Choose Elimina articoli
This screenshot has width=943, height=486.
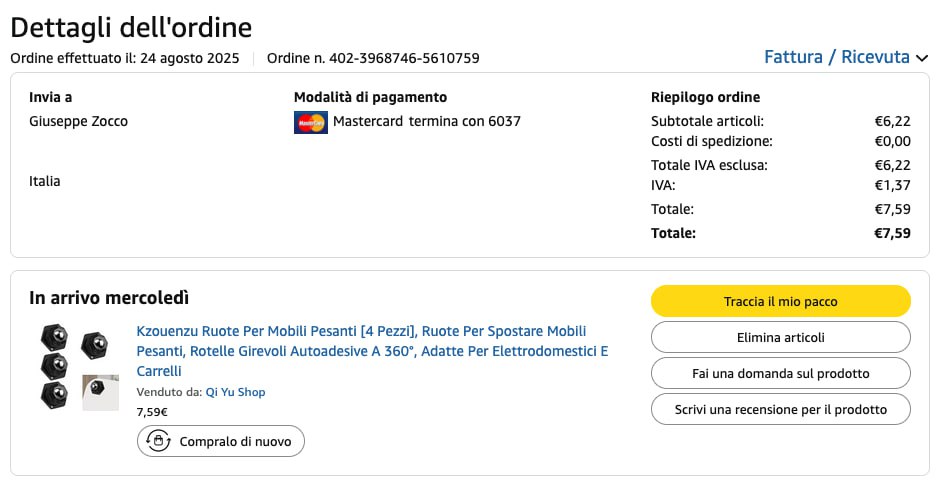780,337
